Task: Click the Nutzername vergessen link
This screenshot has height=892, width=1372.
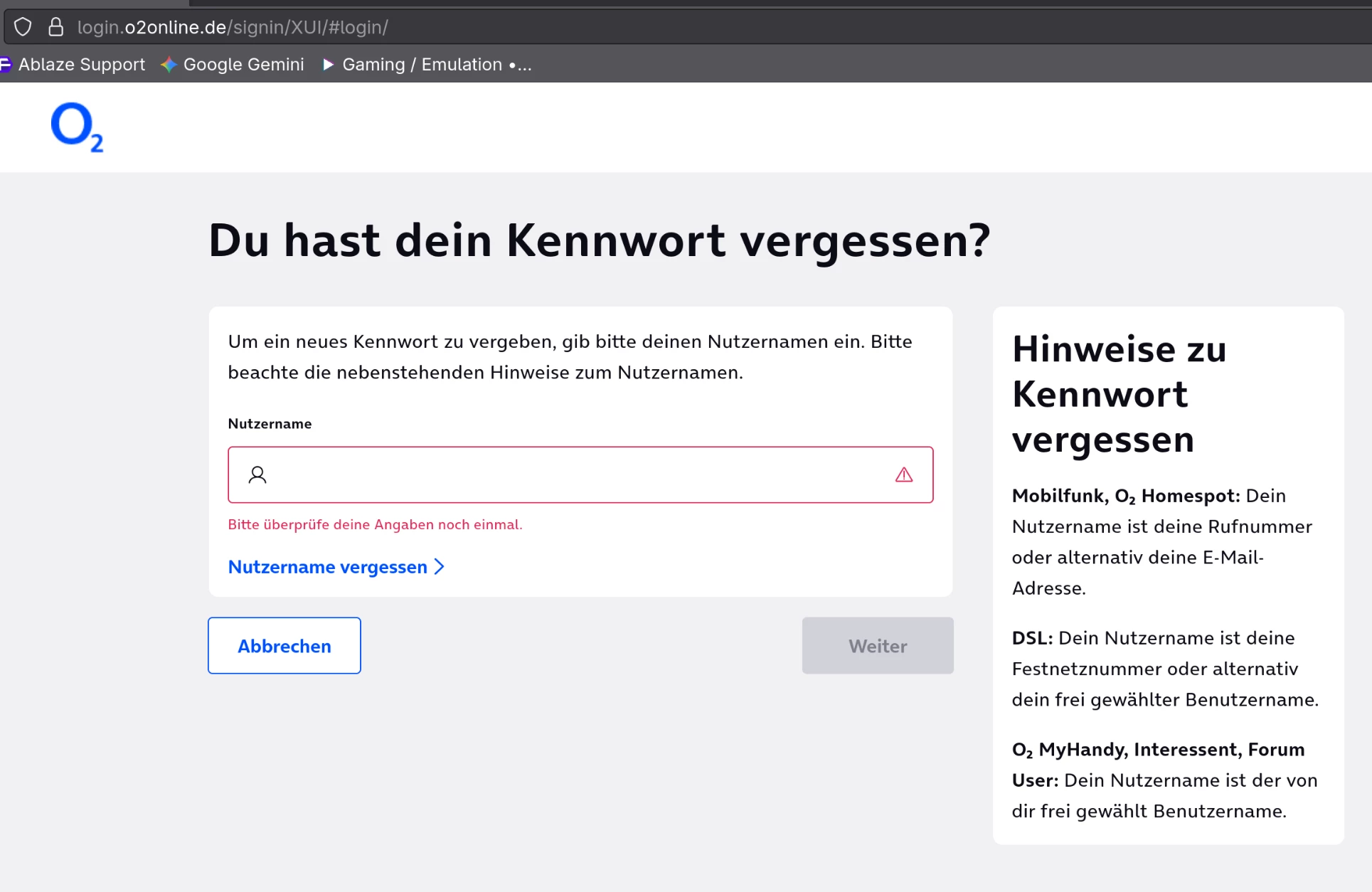Action: pos(327,567)
